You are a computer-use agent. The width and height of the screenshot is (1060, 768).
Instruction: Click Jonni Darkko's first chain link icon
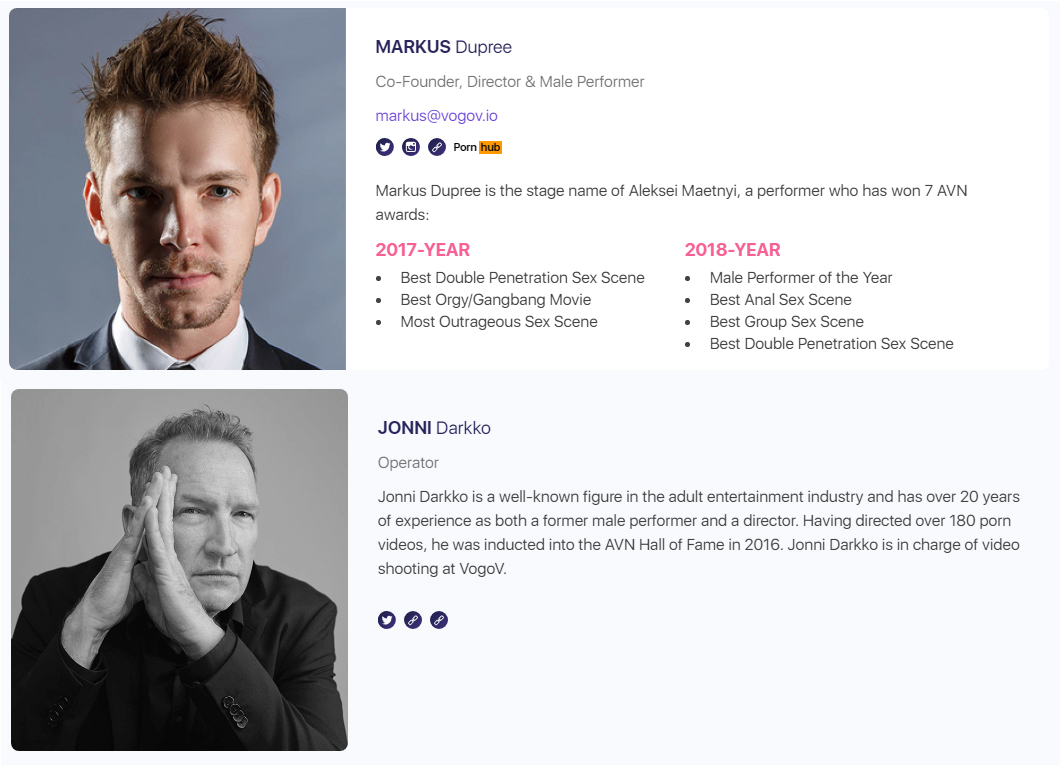(x=413, y=620)
